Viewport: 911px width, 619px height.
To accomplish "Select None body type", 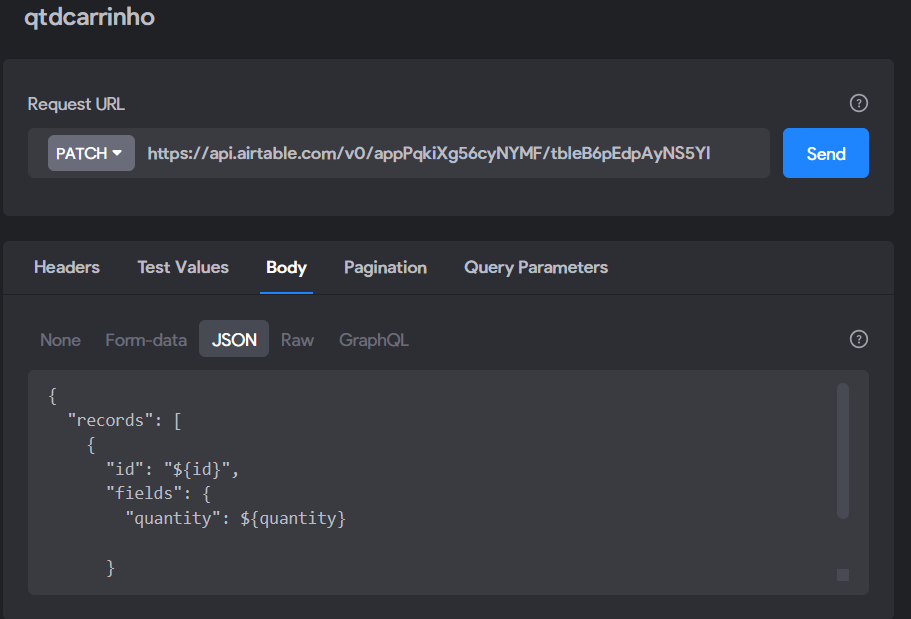I will (x=60, y=340).
